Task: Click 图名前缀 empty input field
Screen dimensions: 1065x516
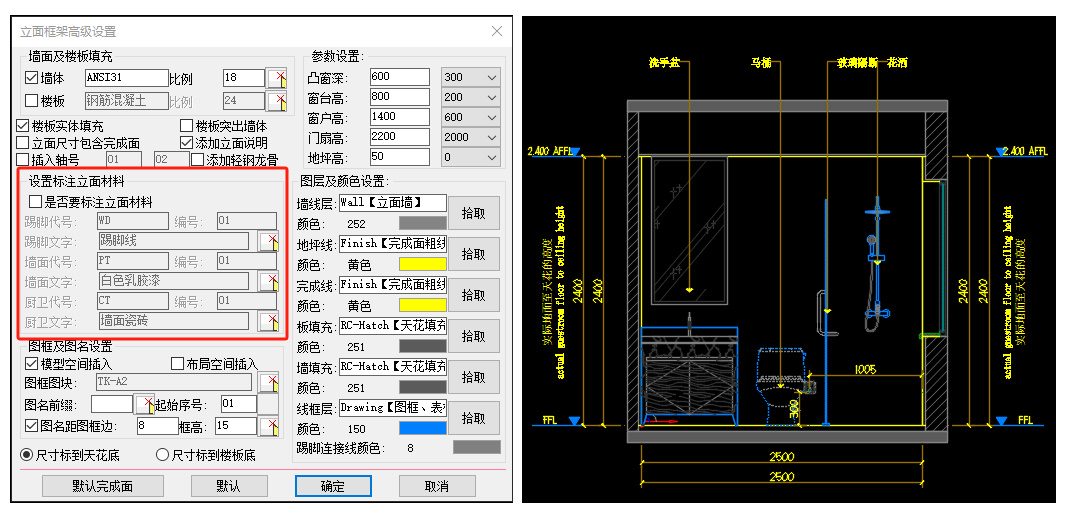Action: (x=111, y=404)
